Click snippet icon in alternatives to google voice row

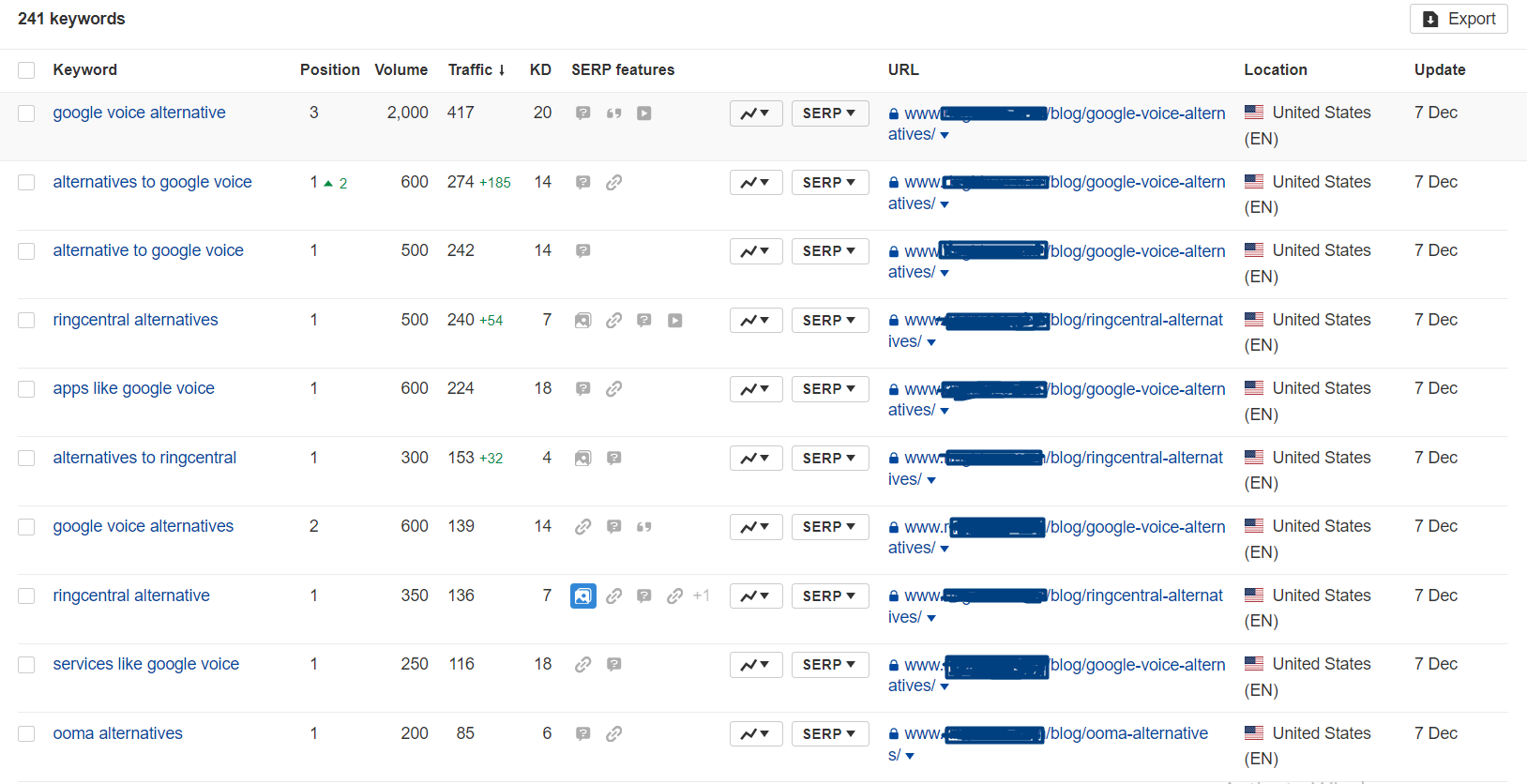[x=582, y=183]
